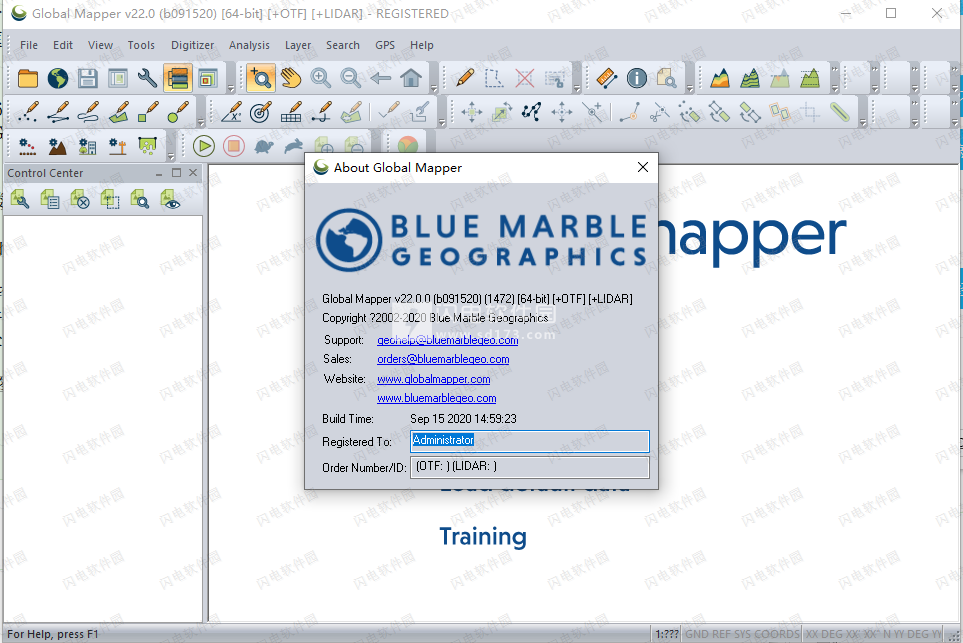Image resolution: width=963 pixels, height=643 pixels.
Task: Open the Digitizer menu
Action: click(193, 45)
